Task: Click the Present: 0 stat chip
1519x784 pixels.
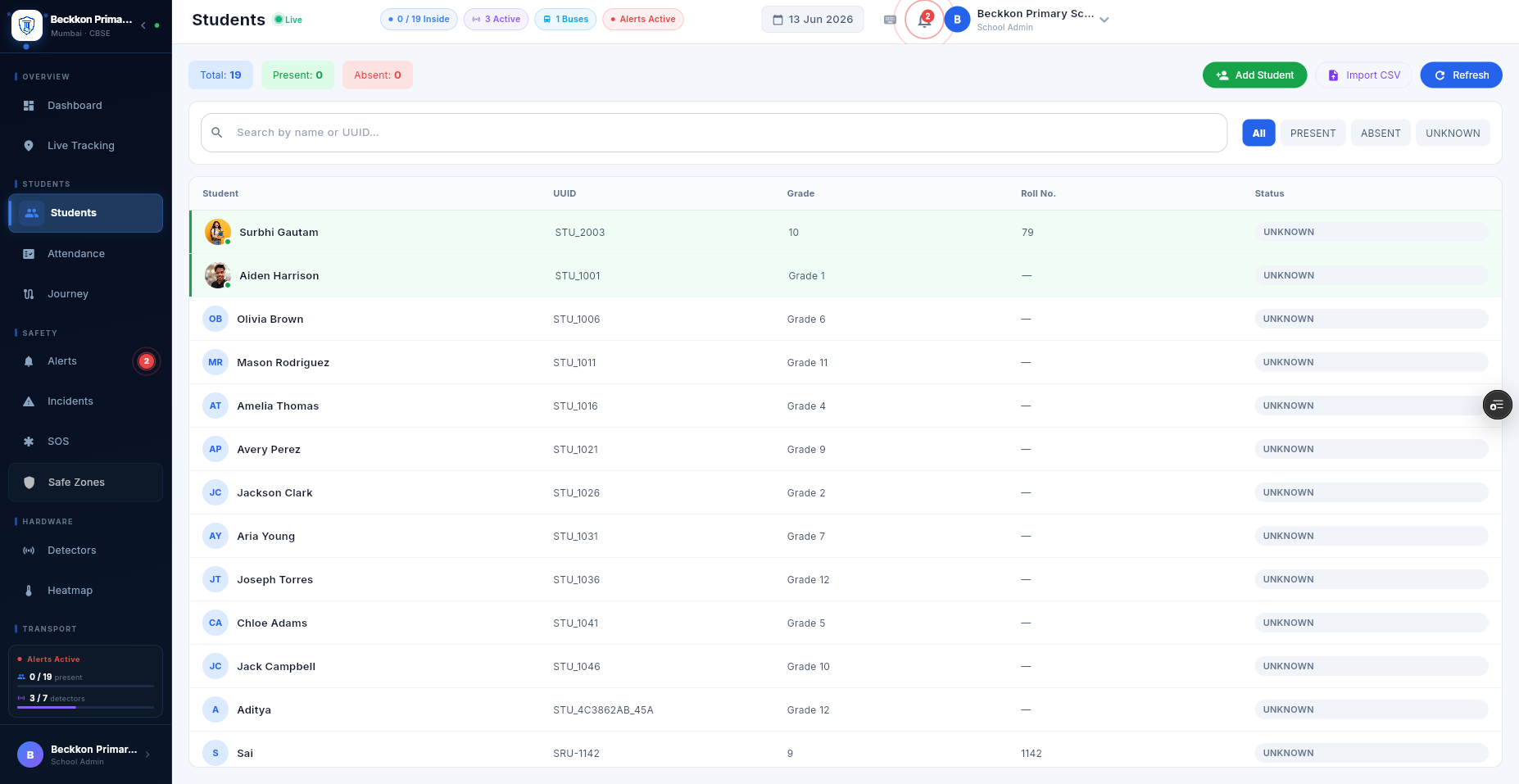Action: click(297, 75)
